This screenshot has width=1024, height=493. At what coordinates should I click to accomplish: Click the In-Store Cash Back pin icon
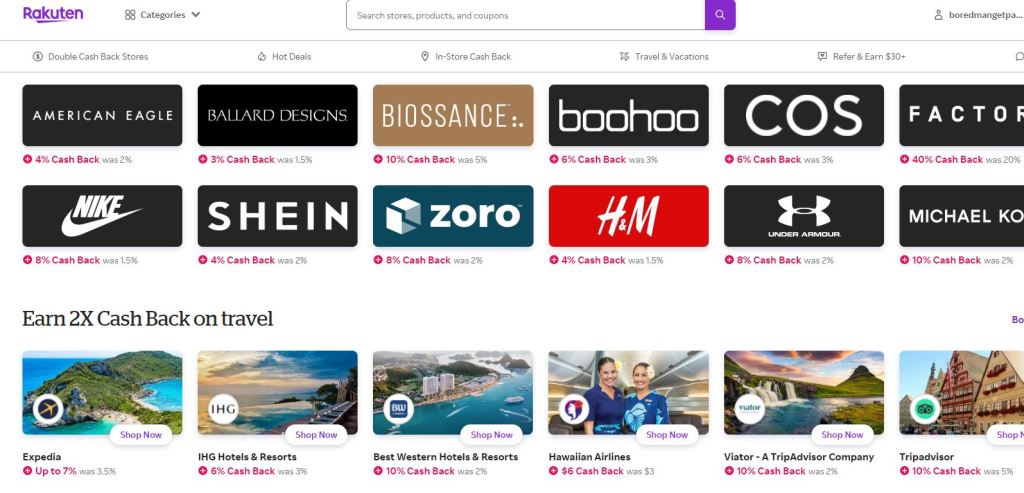(425, 57)
